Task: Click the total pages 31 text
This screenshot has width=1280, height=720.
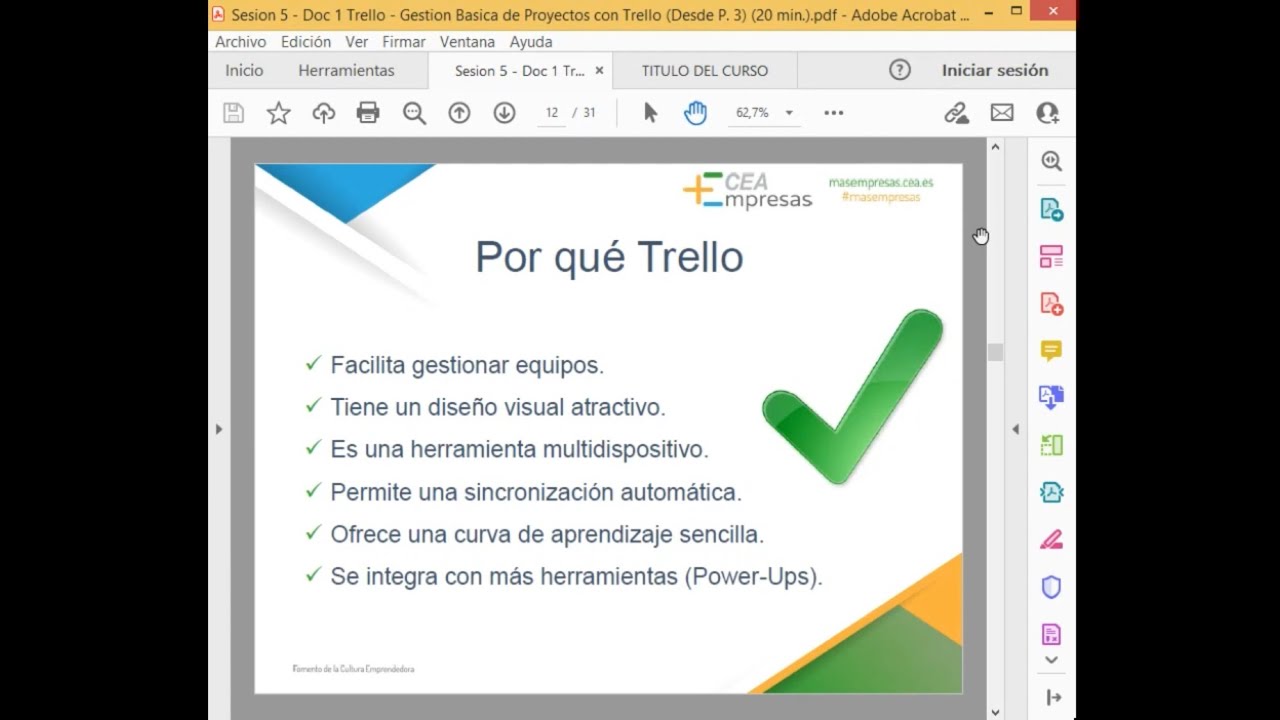Action: click(589, 113)
